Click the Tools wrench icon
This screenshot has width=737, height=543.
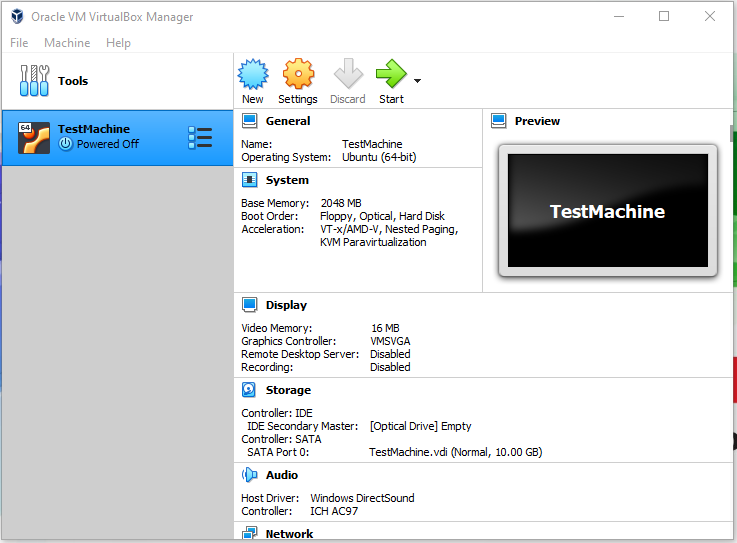coord(33,81)
